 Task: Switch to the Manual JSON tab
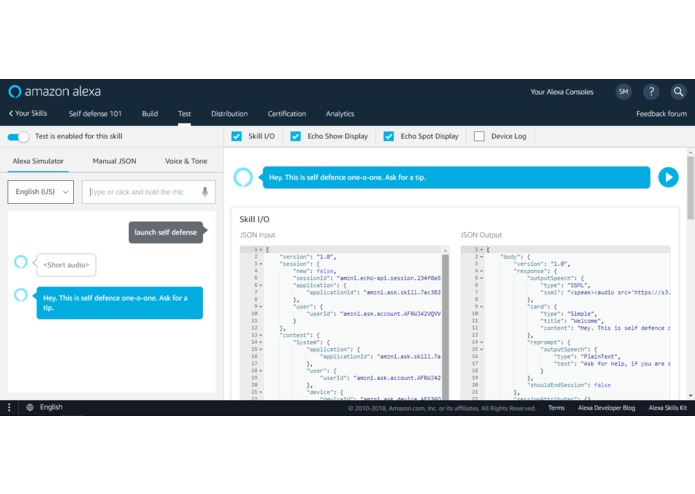[114, 161]
